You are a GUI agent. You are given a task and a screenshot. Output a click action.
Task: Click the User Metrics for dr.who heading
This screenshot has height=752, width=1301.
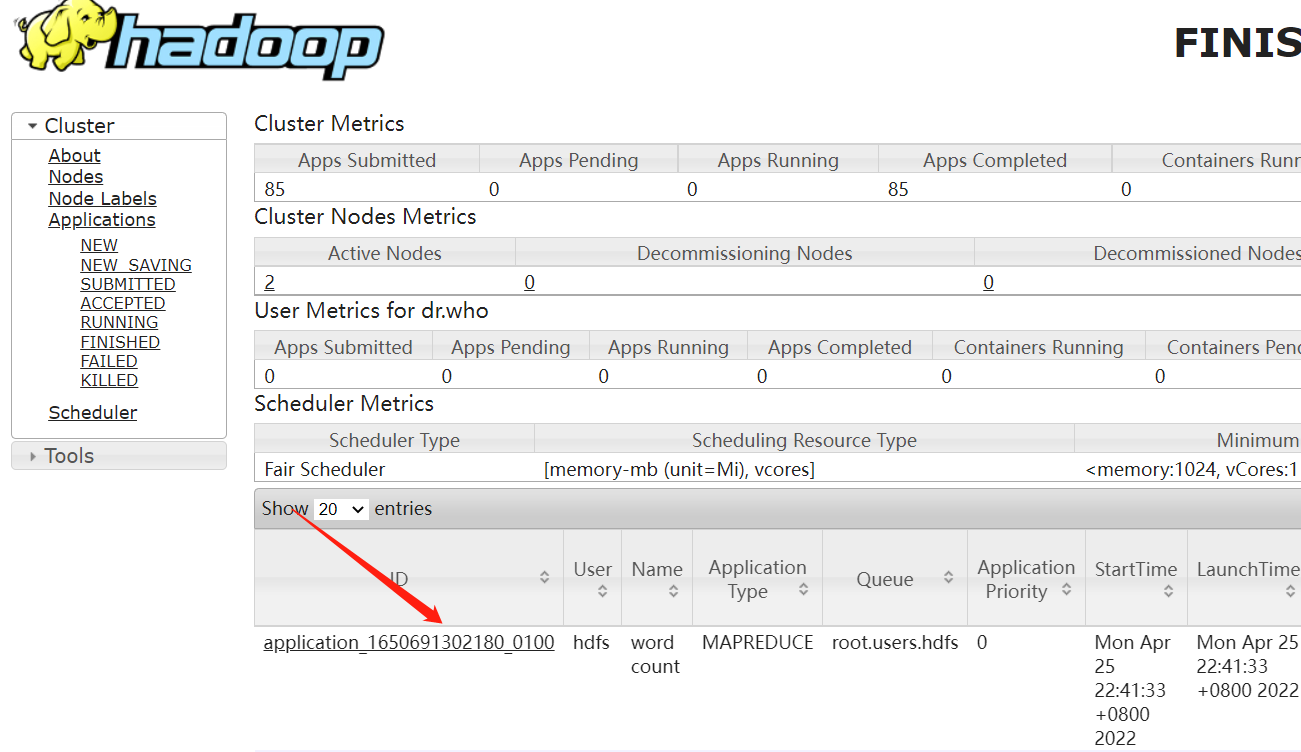[x=372, y=311]
